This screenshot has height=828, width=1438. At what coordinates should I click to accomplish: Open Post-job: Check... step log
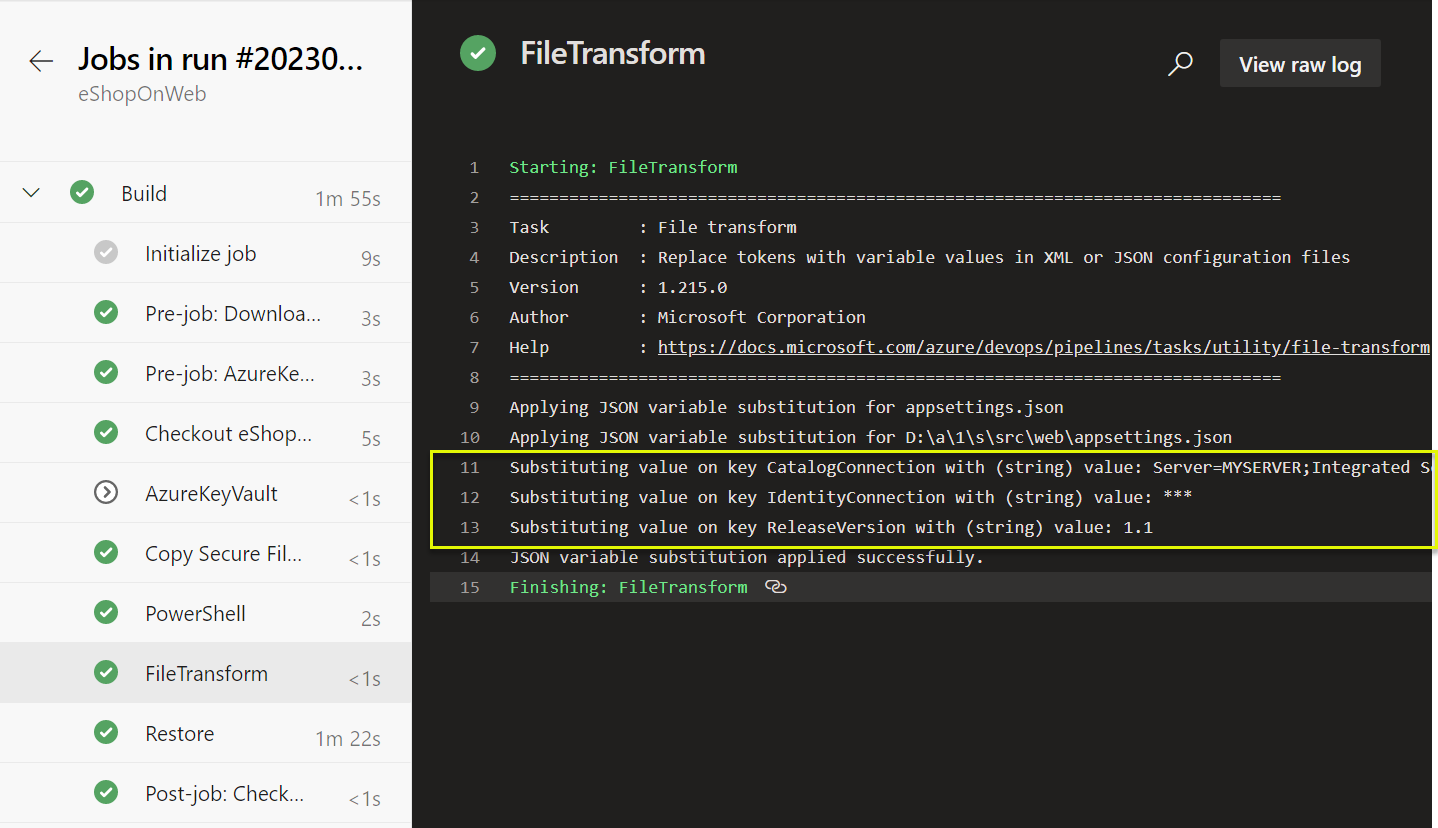pos(206,793)
